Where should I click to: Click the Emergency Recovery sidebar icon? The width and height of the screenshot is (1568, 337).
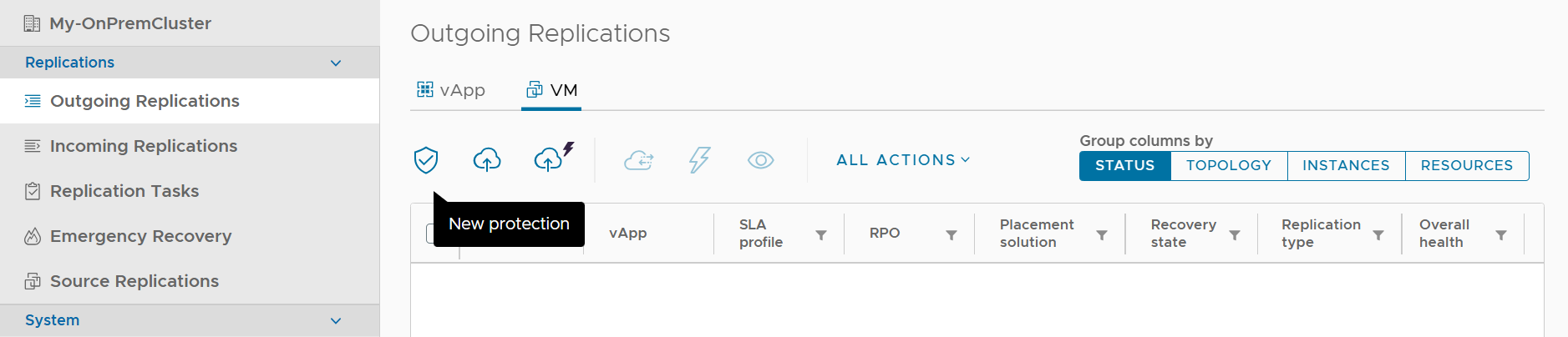33,236
